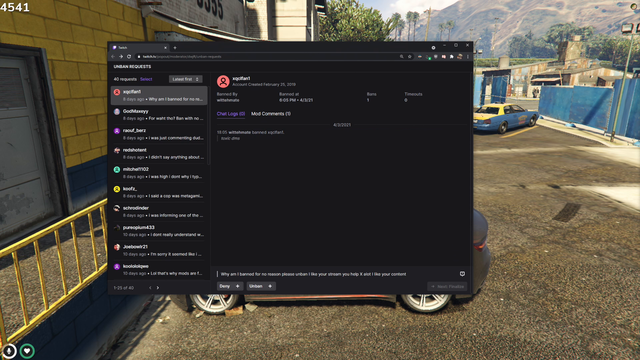The height and width of the screenshot is (360, 640).
Task: Click the Next: Finalize button
Action: [447, 287]
